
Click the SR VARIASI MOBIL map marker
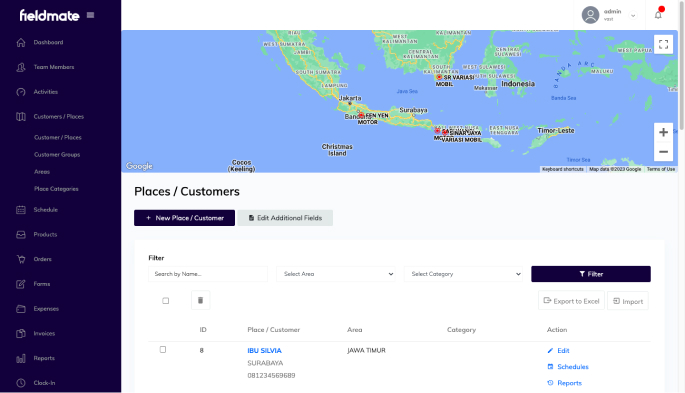click(x=439, y=77)
